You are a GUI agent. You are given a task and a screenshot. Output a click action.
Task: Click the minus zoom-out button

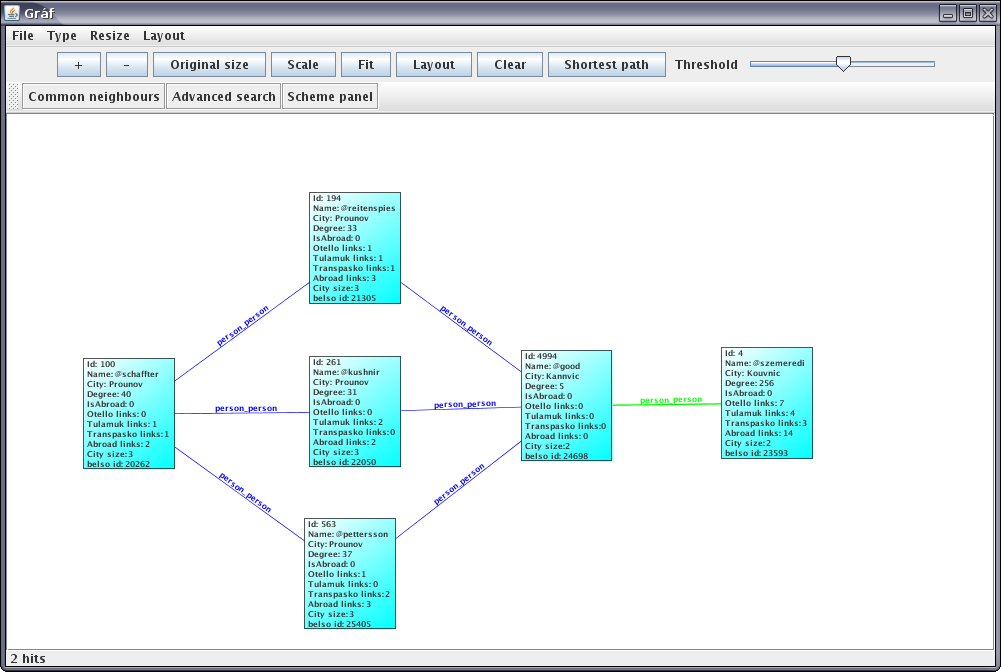pos(126,65)
